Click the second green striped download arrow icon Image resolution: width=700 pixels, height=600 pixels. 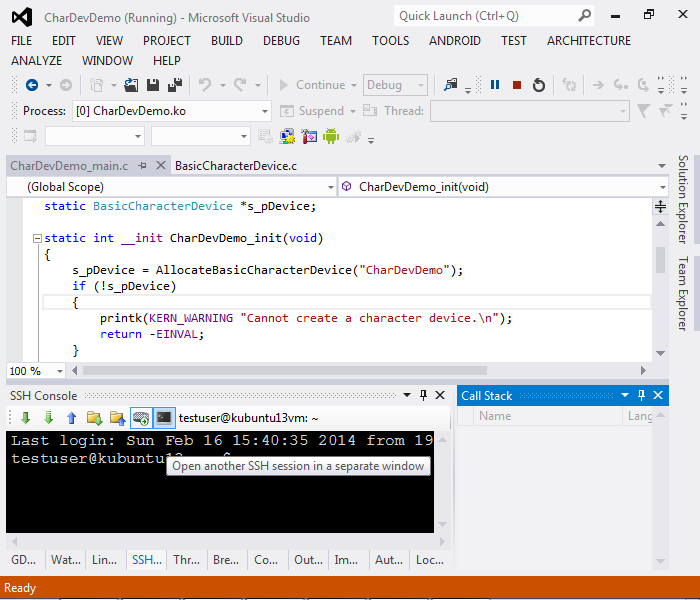coord(49,418)
